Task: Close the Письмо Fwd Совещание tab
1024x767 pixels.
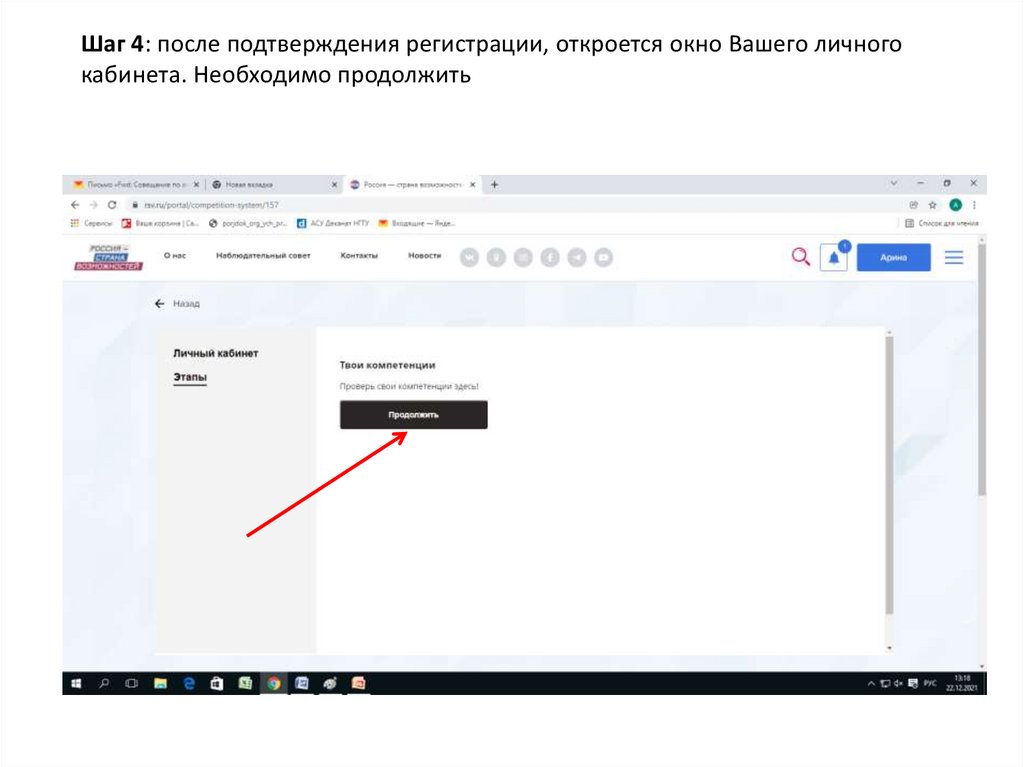Action: pyautogui.click(x=196, y=185)
